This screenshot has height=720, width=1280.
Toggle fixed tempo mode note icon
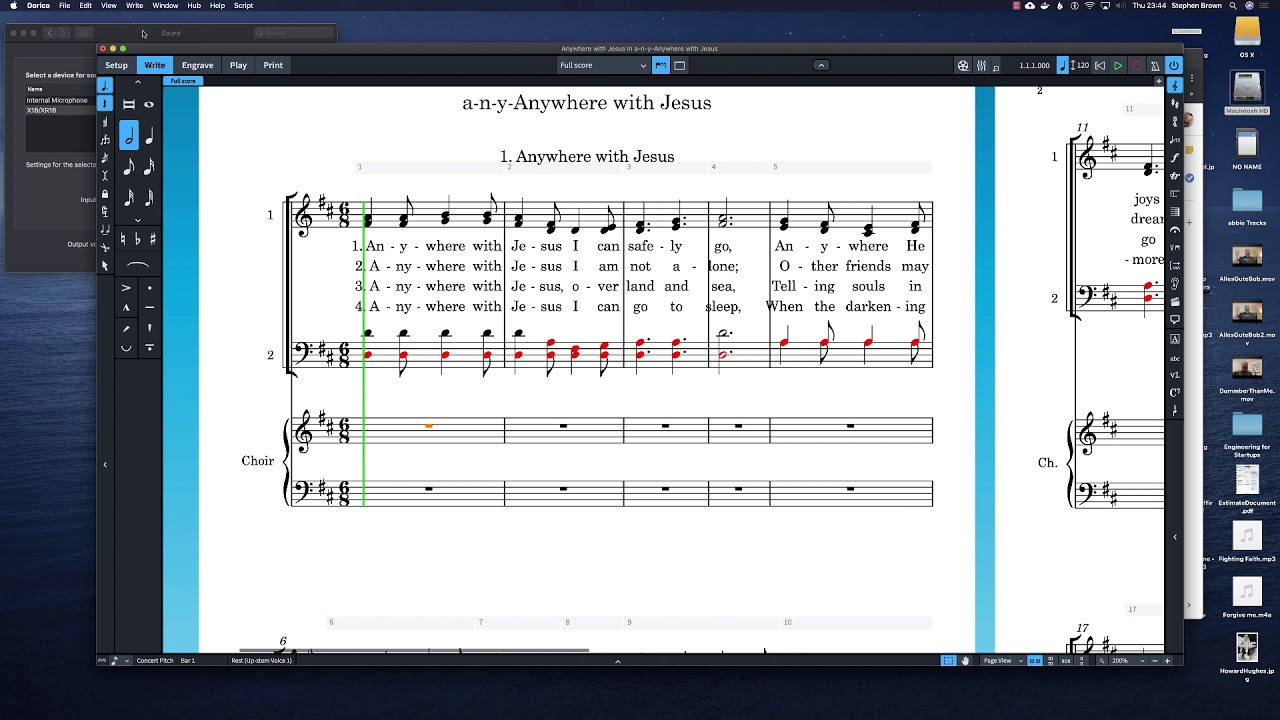1063,65
